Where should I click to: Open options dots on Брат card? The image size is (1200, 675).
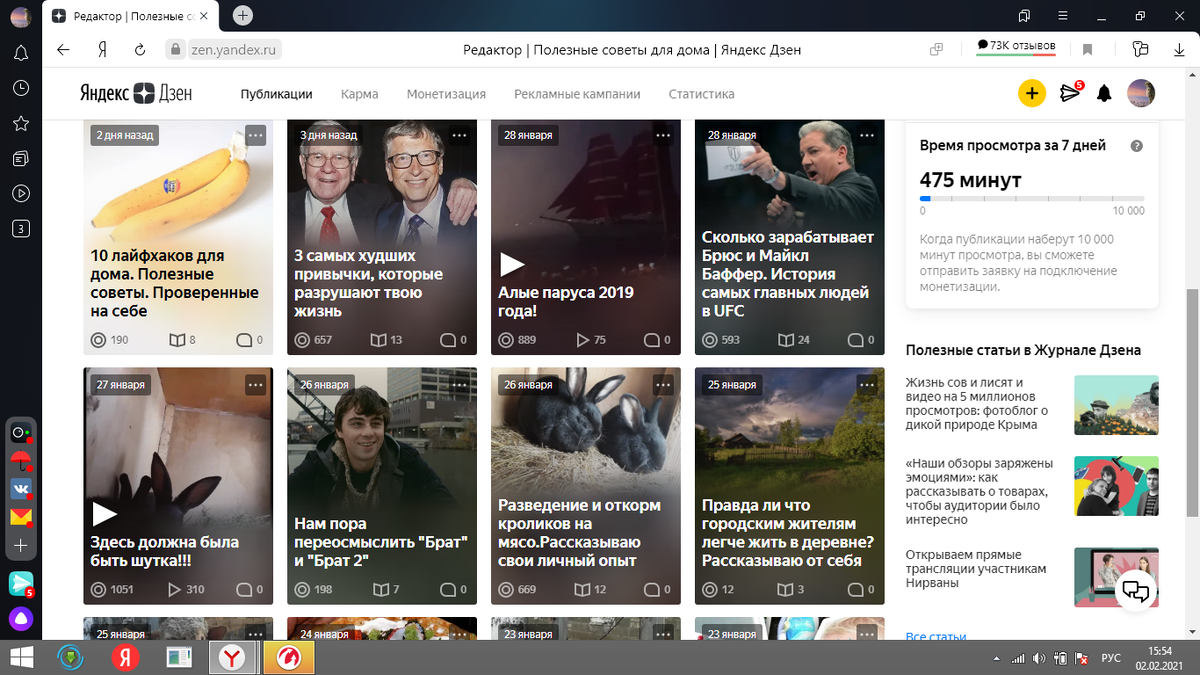pyautogui.click(x=459, y=384)
